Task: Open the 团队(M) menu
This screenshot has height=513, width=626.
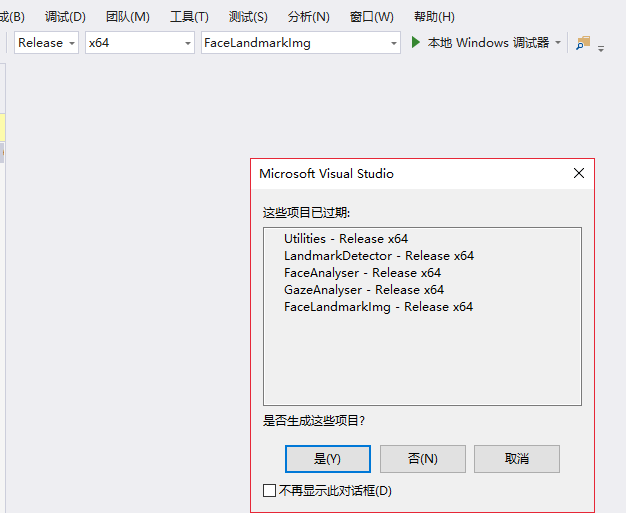Action: click(x=128, y=17)
